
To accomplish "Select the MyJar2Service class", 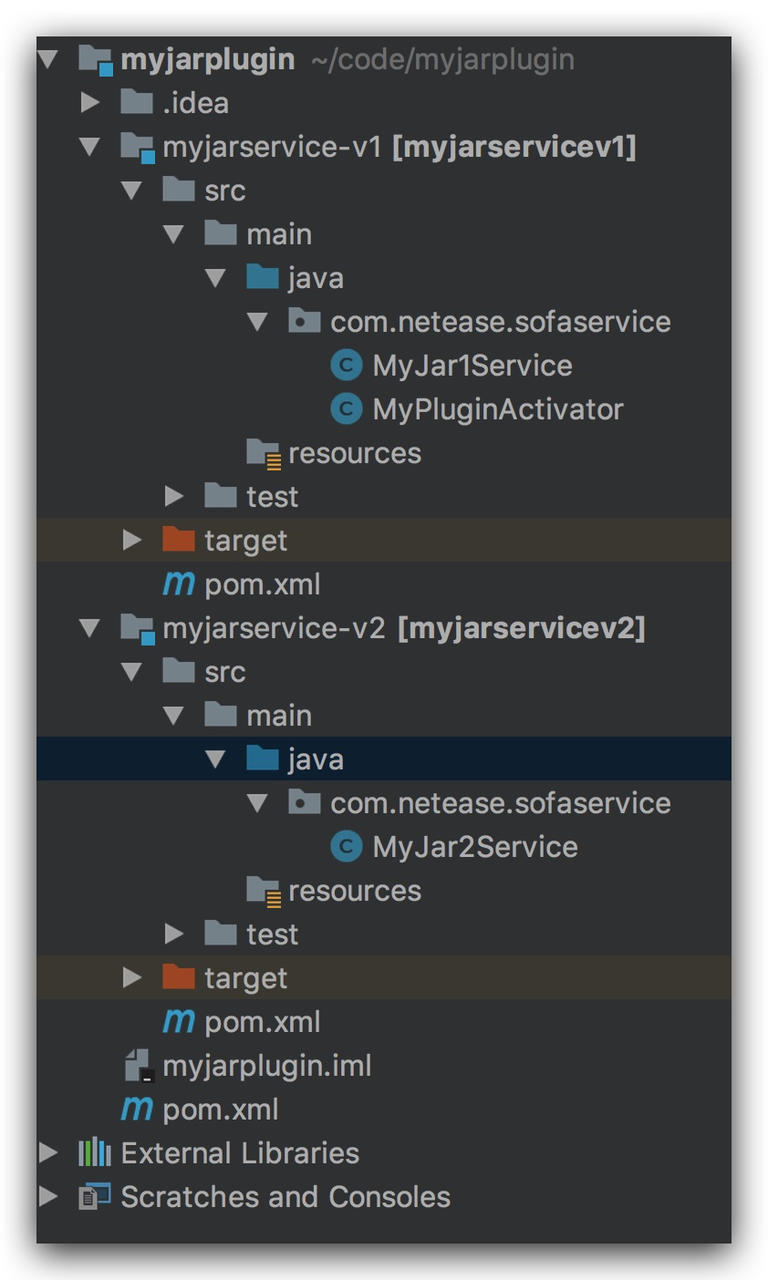I will pyautogui.click(x=475, y=847).
